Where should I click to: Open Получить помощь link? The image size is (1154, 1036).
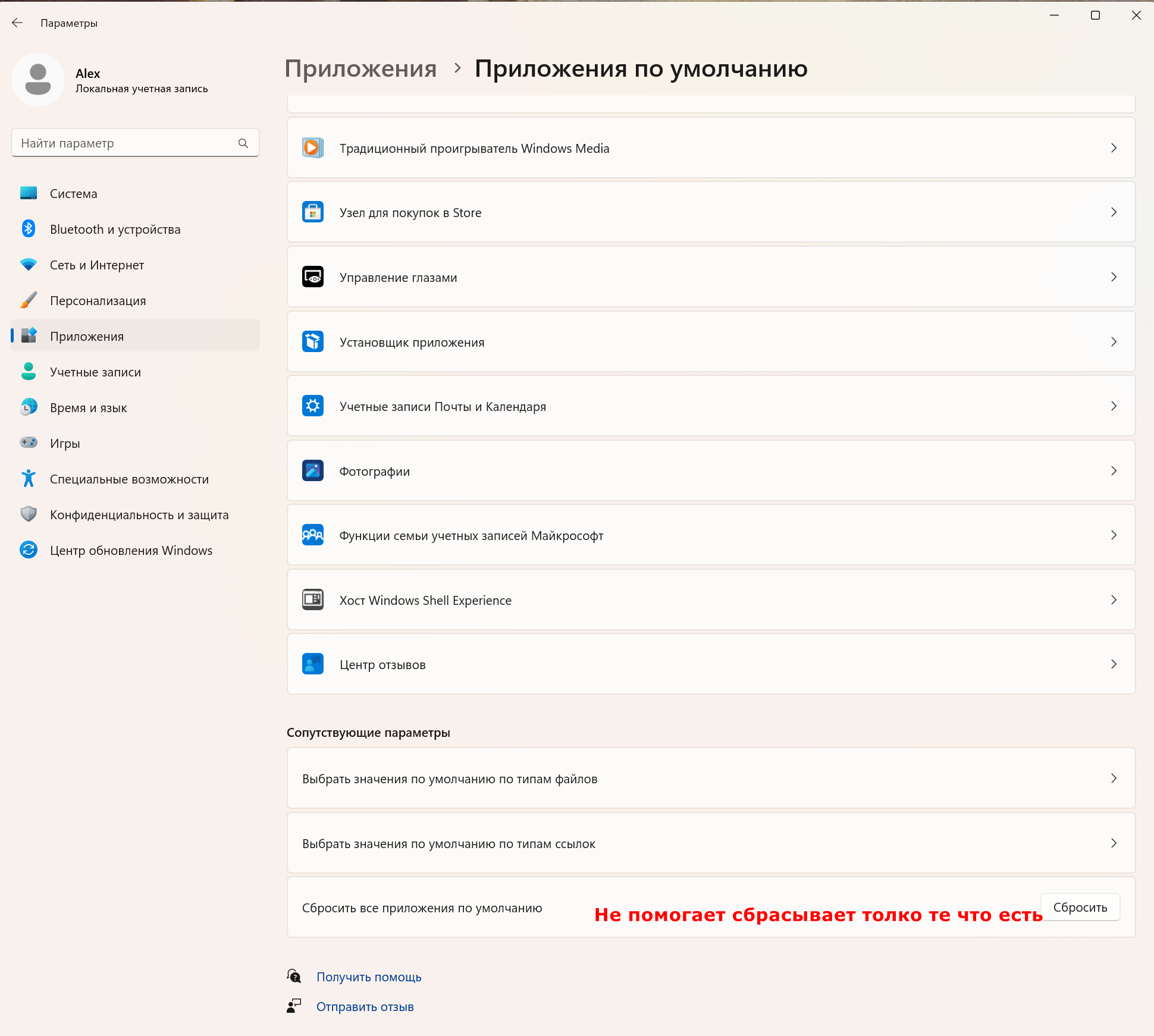click(x=369, y=977)
